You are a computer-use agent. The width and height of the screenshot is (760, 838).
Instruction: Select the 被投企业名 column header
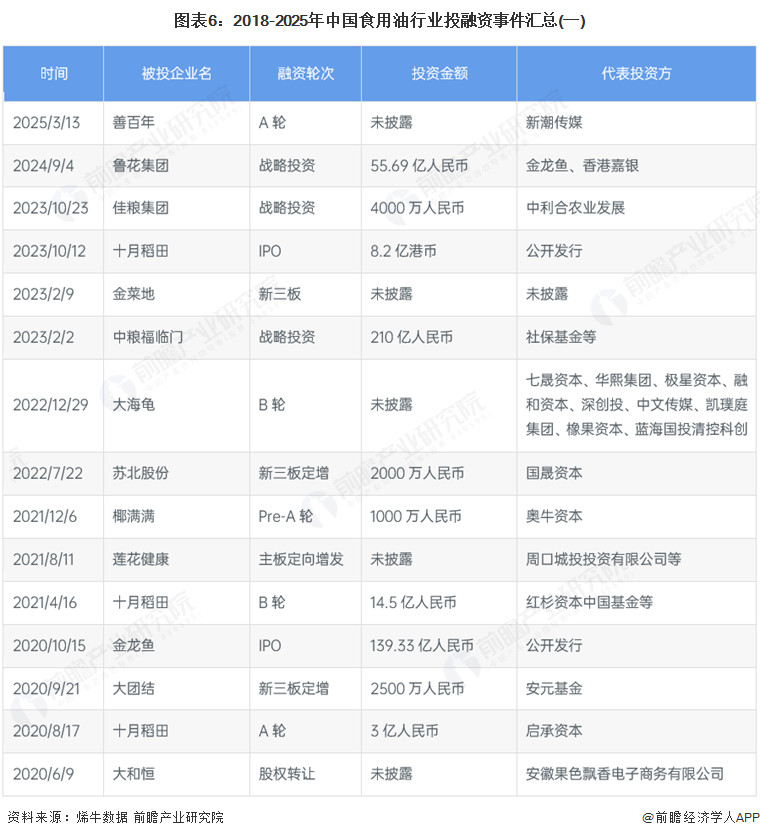176,73
